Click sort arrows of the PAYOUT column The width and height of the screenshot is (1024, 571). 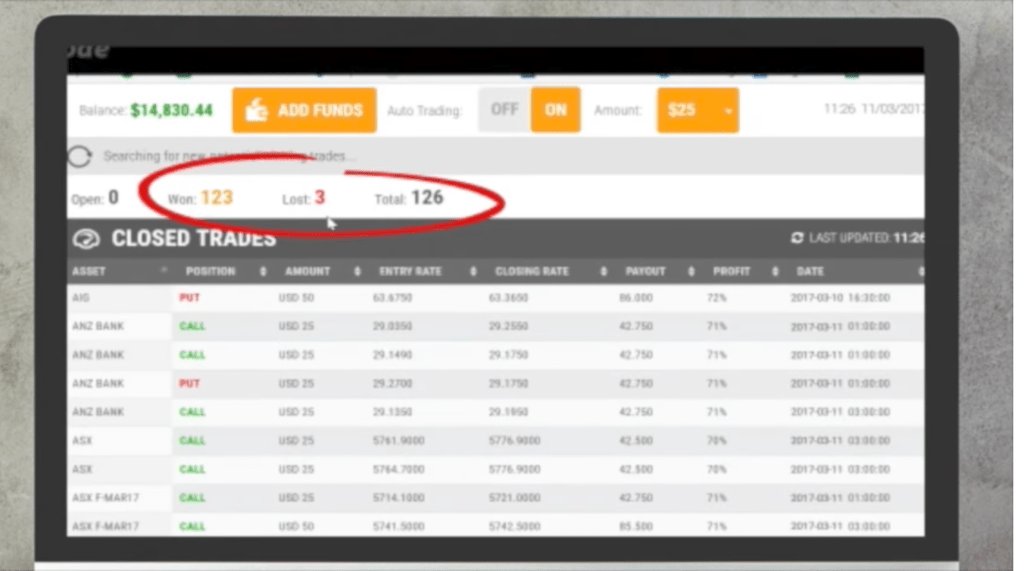pyautogui.click(x=692, y=271)
